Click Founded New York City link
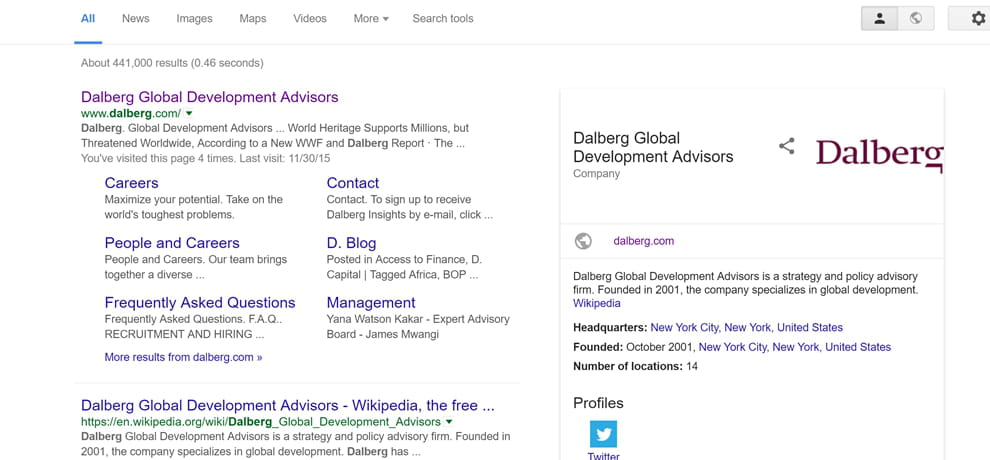990x460 pixels. [795, 347]
